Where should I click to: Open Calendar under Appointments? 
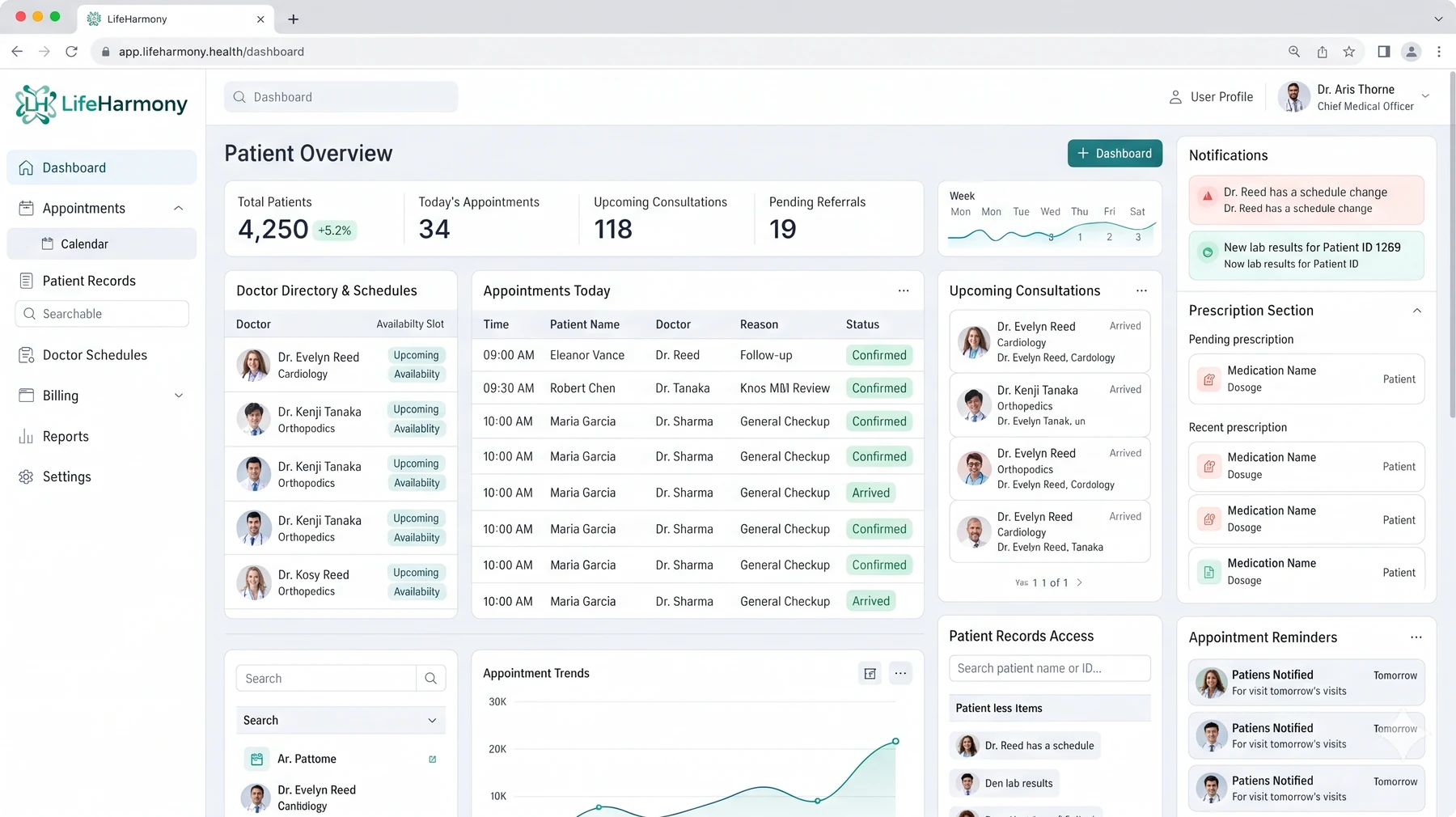pos(102,243)
